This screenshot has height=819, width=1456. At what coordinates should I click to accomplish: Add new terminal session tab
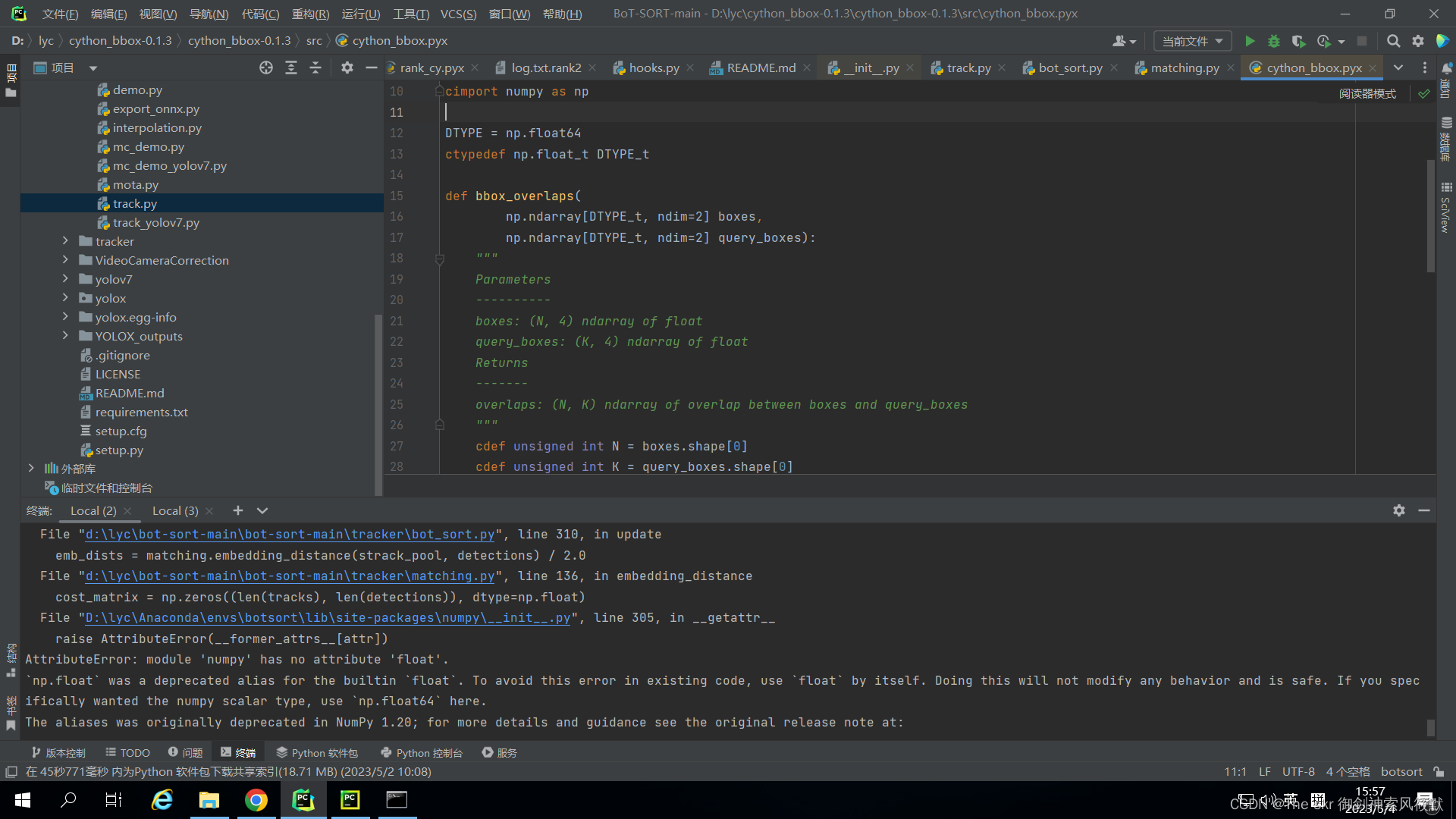238,510
